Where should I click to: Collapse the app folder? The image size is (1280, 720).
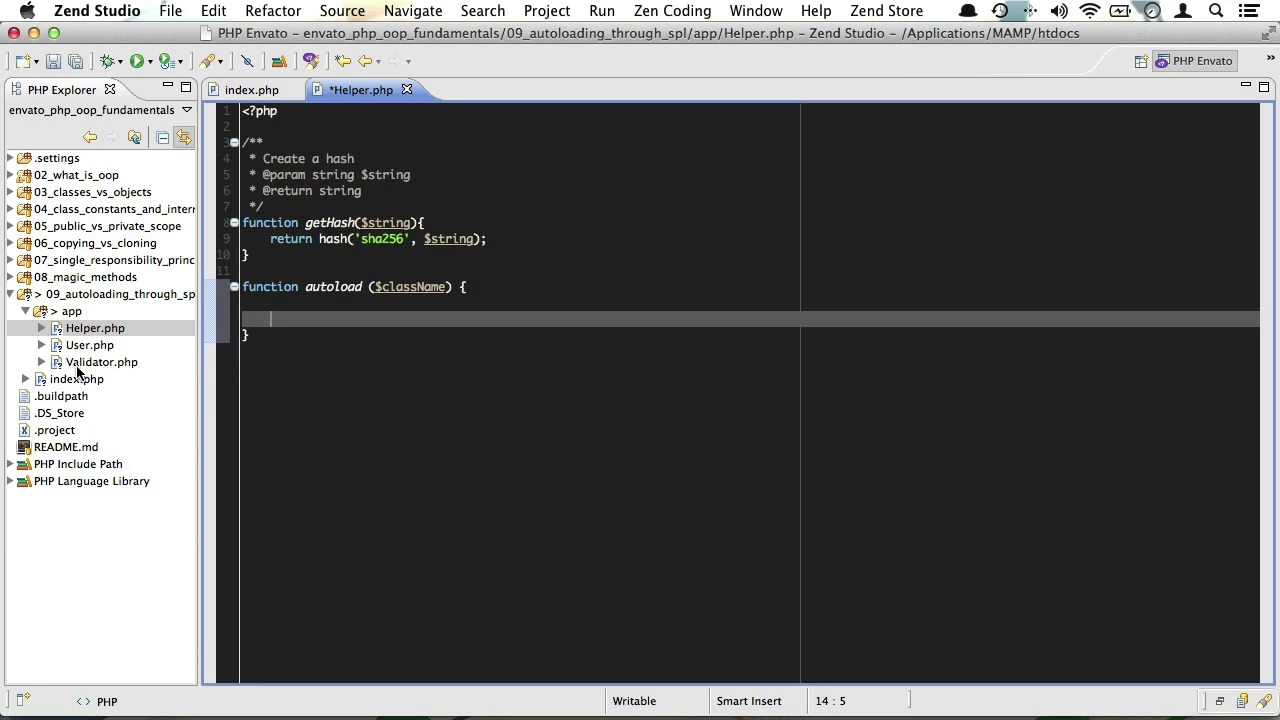pyautogui.click(x=26, y=311)
